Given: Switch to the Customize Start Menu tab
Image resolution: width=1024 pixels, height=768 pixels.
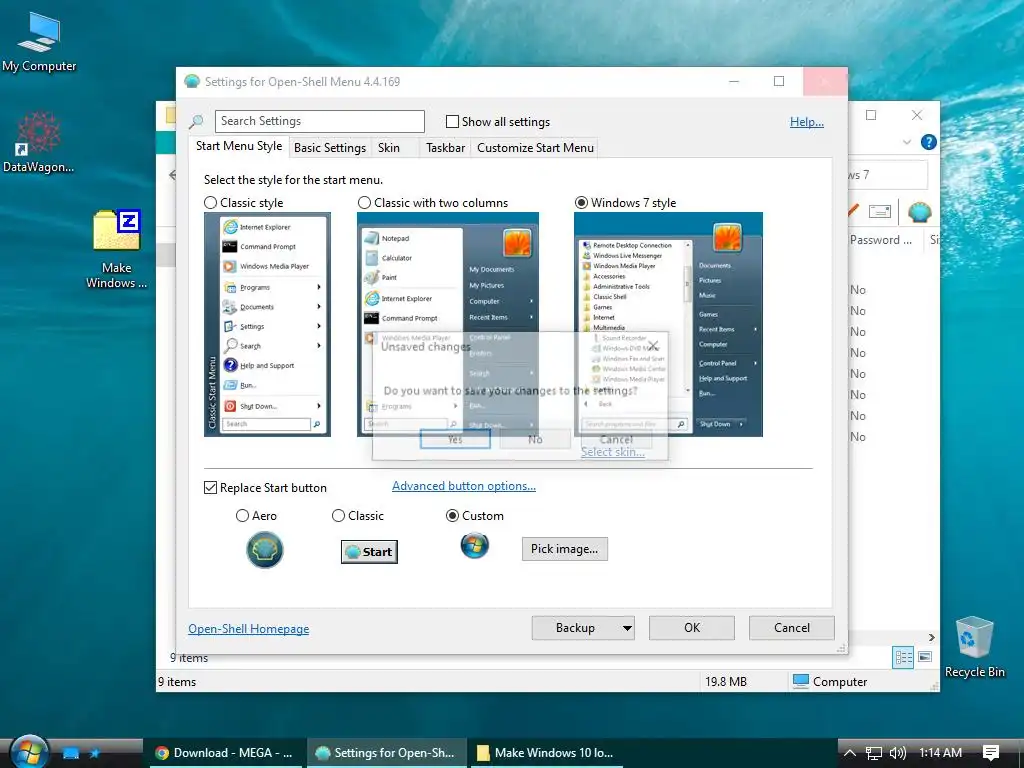Looking at the screenshot, I should click(x=536, y=148).
